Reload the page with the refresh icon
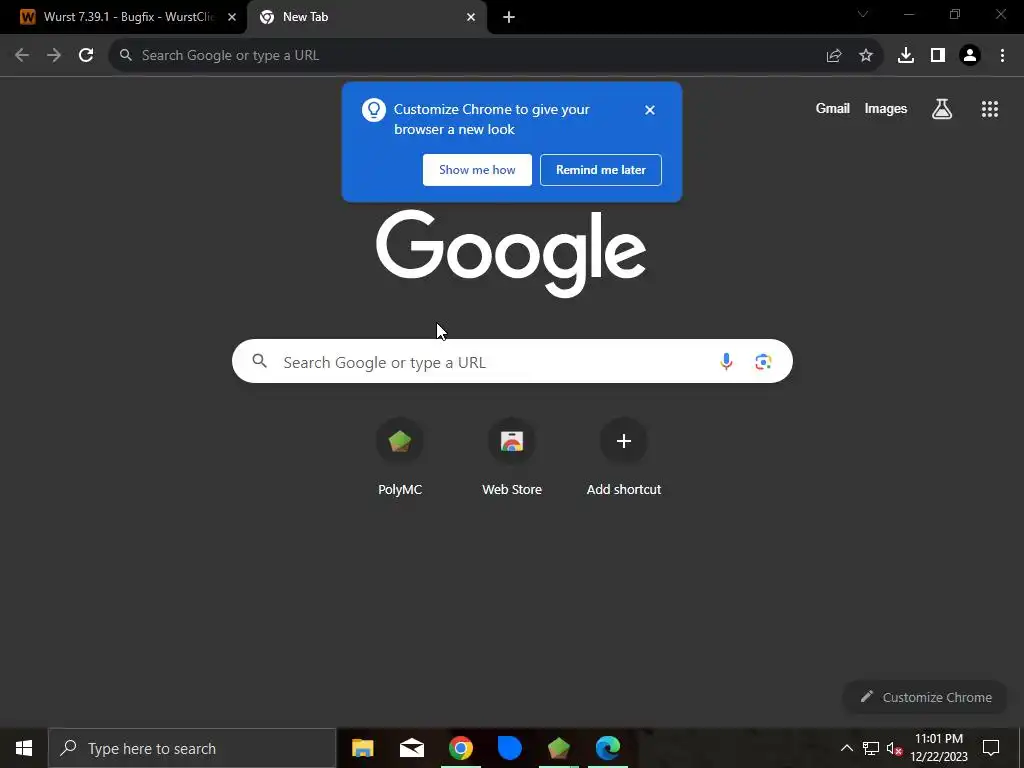This screenshot has width=1024, height=768. click(86, 56)
